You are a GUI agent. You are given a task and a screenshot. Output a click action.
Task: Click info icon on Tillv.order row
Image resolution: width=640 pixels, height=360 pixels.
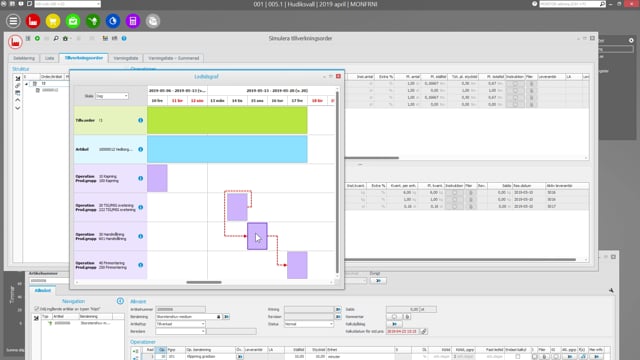[140, 120]
